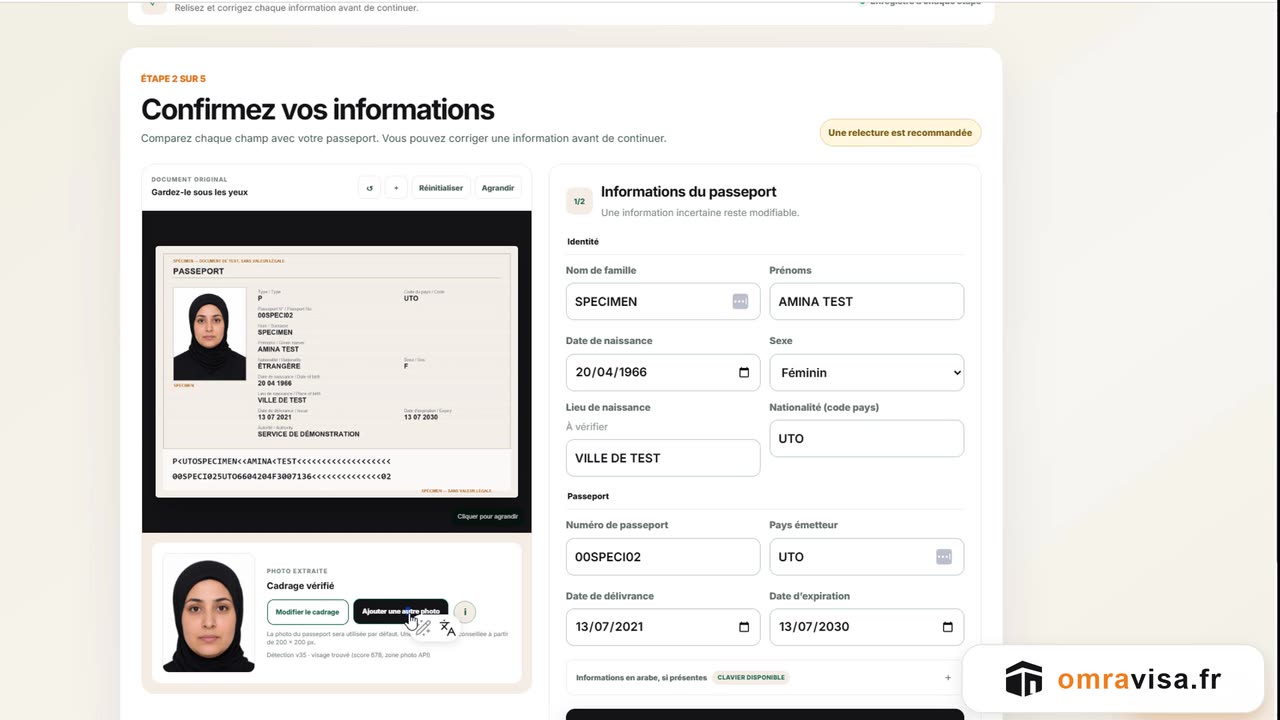Click the autofill icon in Nom de famille

click(x=740, y=301)
